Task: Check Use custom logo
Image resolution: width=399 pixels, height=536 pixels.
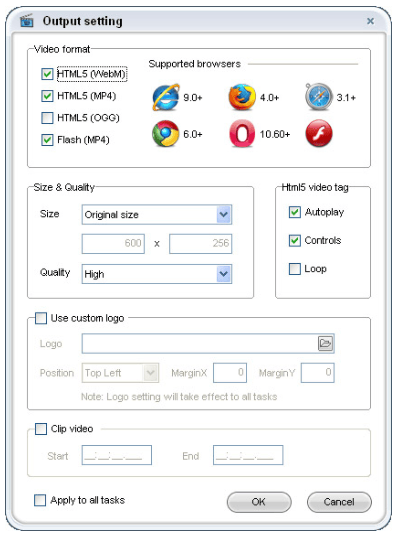Action: 41,318
